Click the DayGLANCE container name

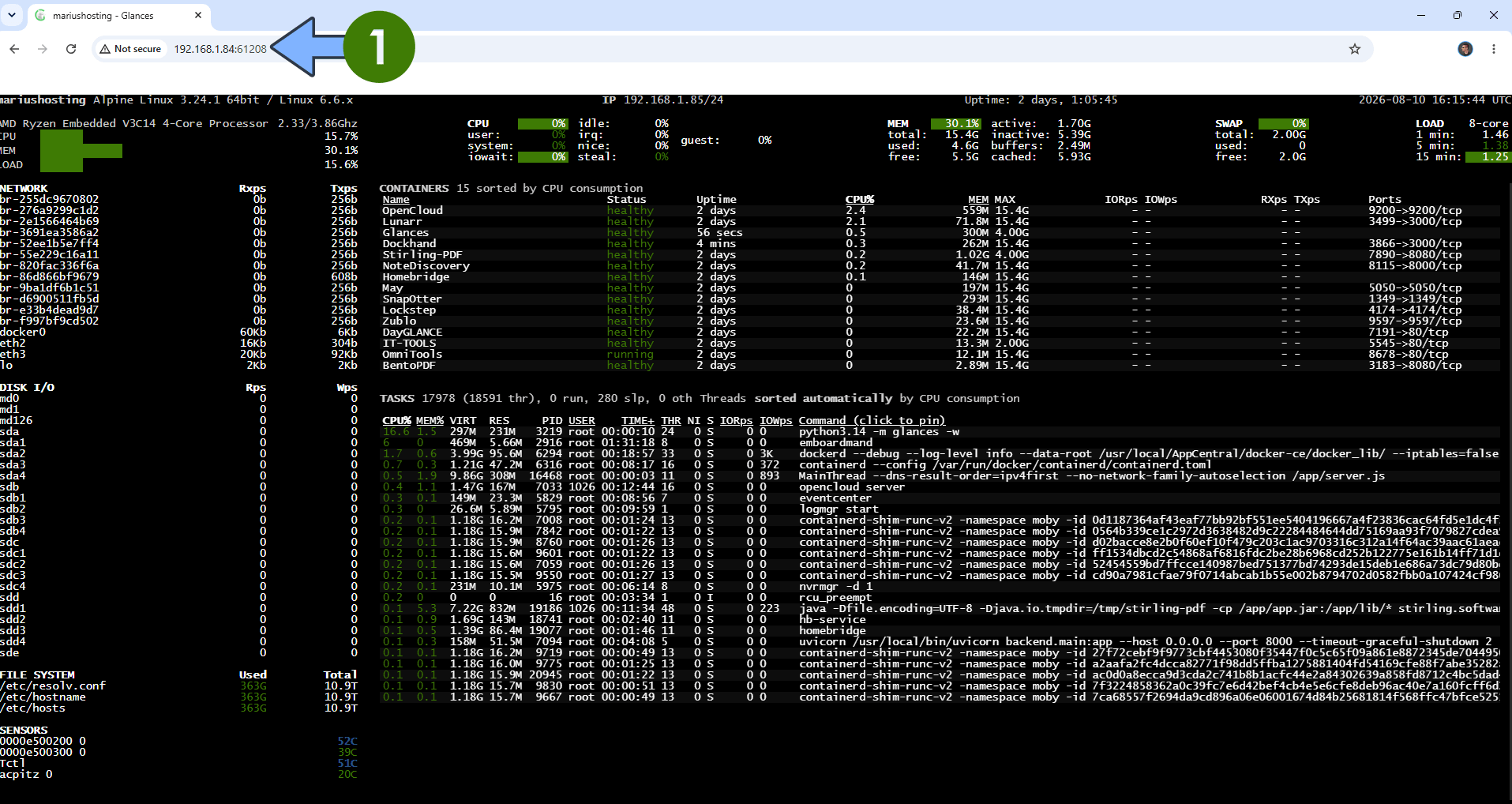[x=412, y=332]
